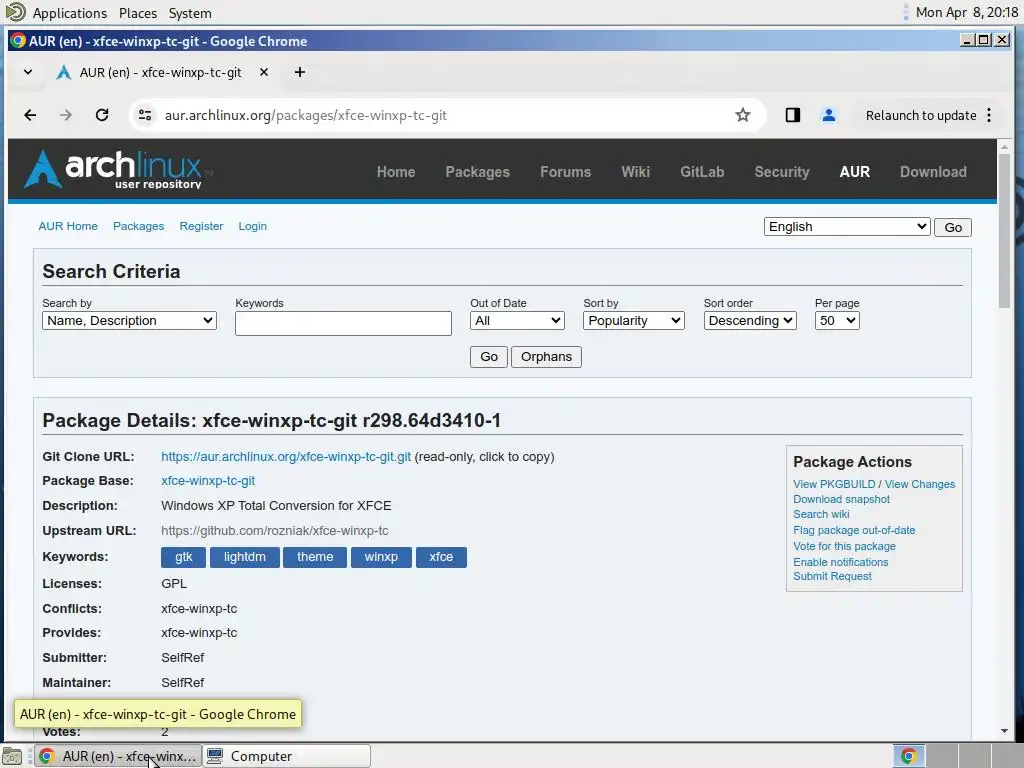
Task: Click the address bar URL
Action: (306, 116)
